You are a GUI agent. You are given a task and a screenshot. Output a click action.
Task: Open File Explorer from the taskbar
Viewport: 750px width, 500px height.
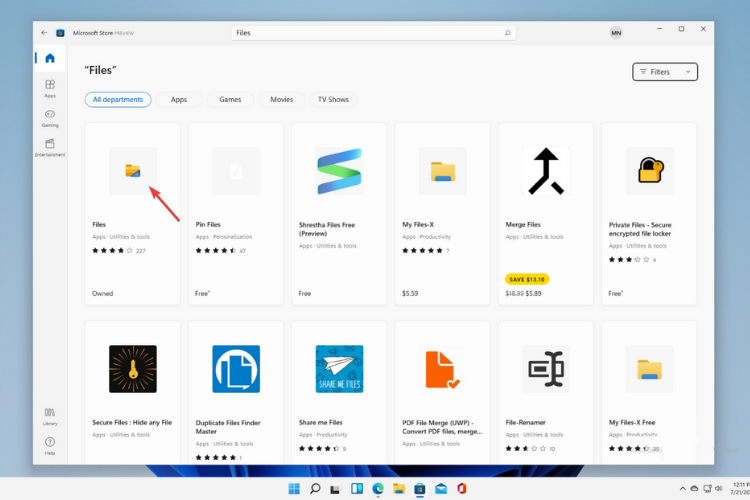[399, 489]
